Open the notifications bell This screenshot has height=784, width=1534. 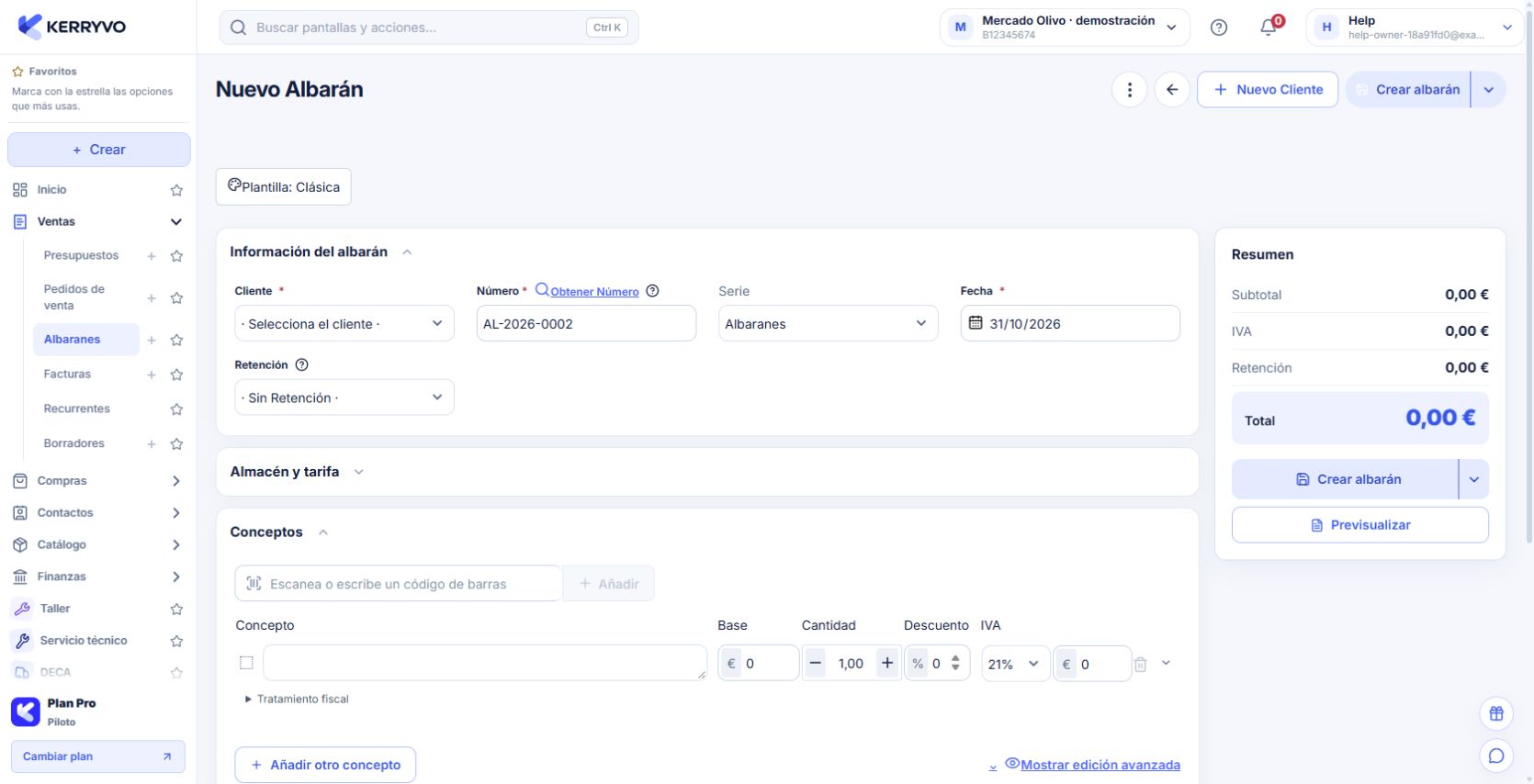[1269, 28]
